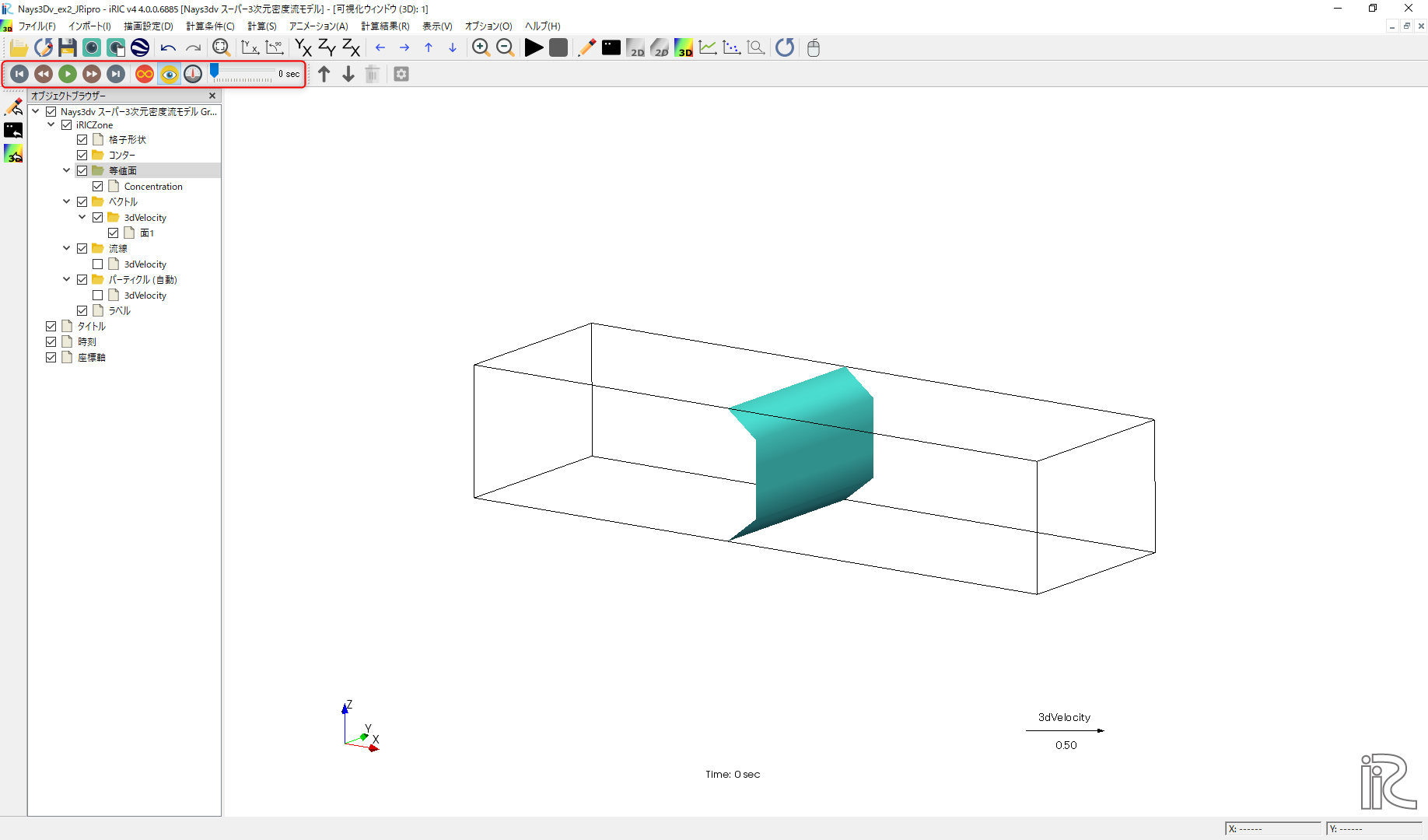Viewport: 1428px width, 840px height.
Task: Export to Google Earth globe icon
Action: click(140, 48)
